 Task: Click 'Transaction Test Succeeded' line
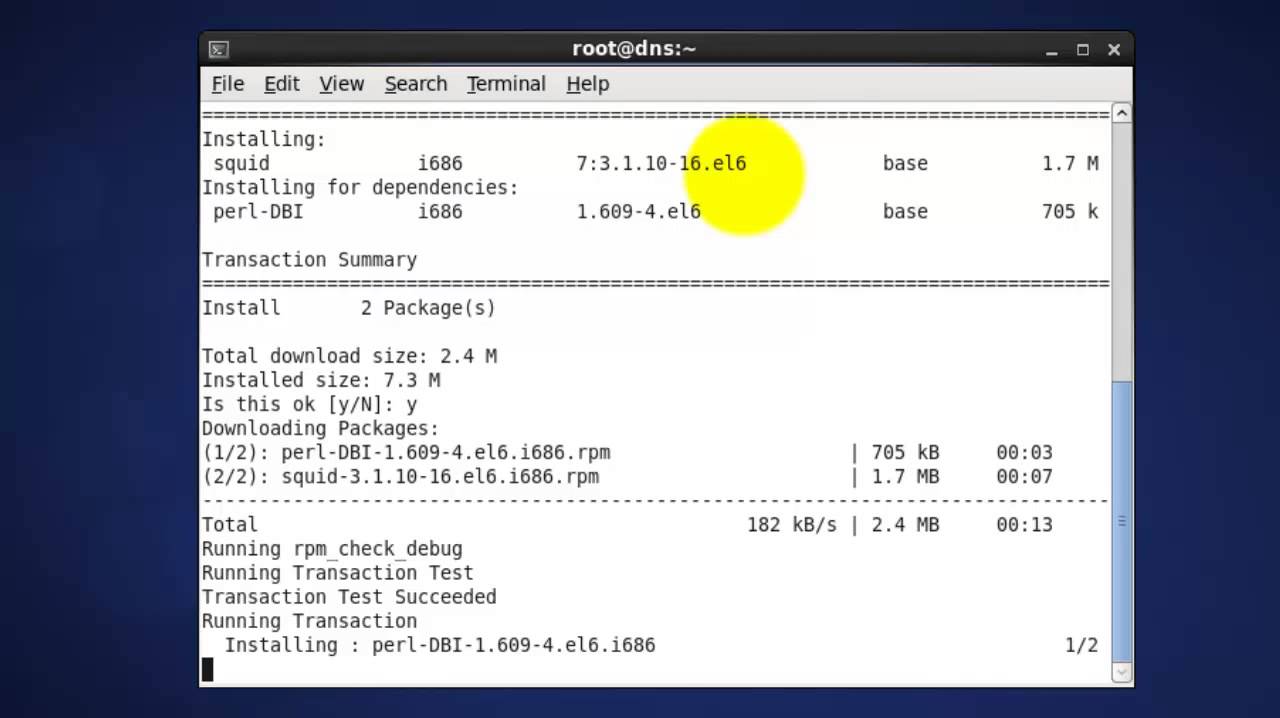tap(349, 597)
